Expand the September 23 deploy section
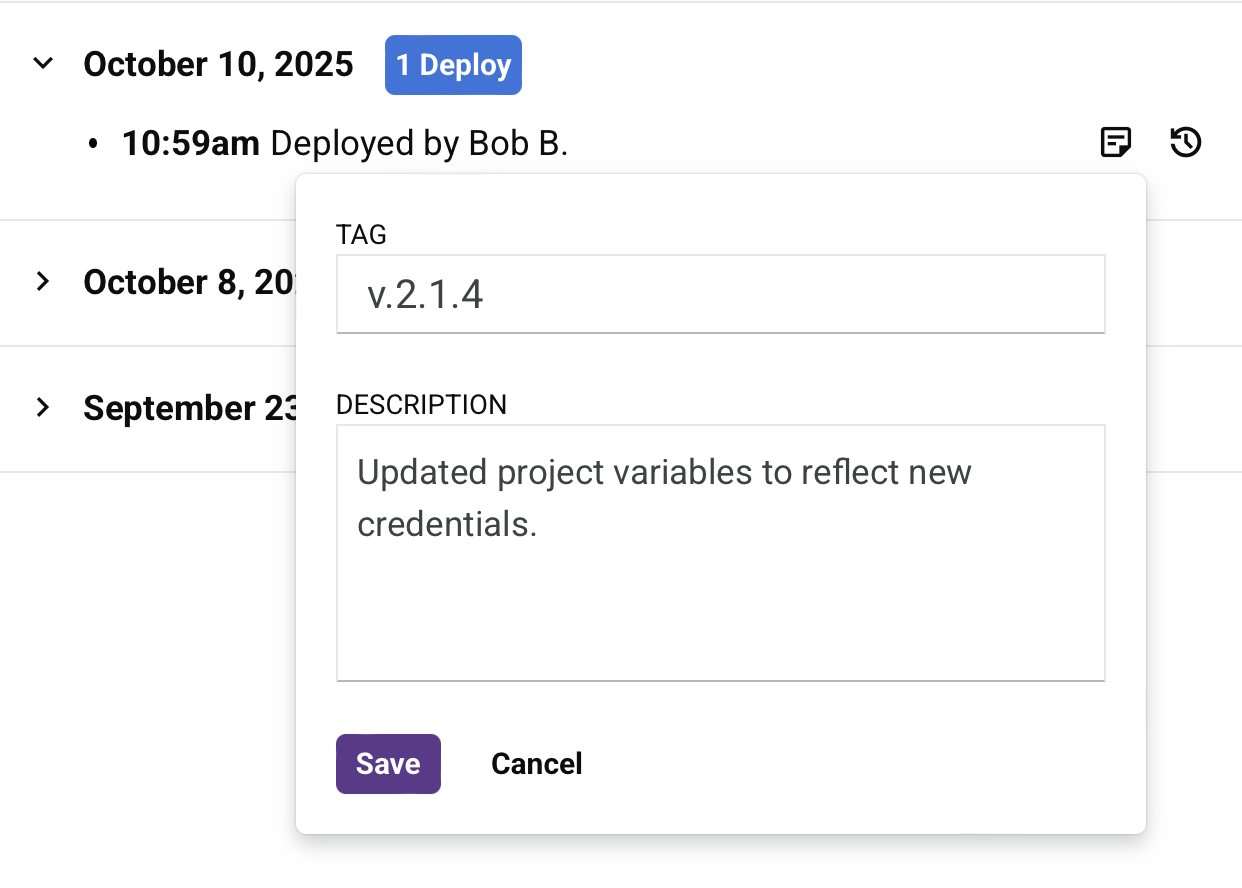 pyautogui.click(x=42, y=408)
